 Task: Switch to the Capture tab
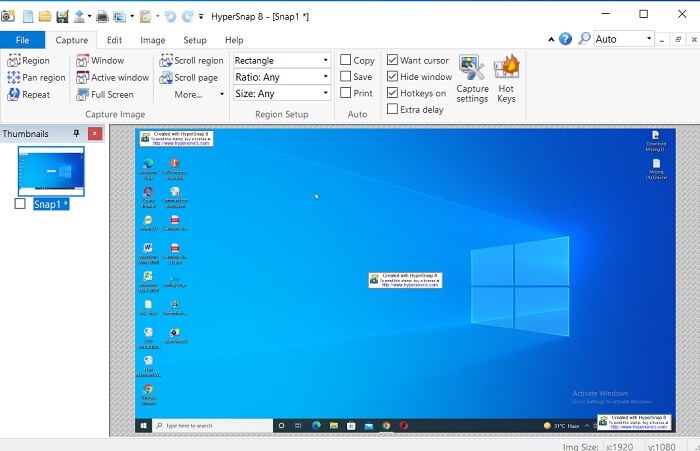(71, 40)
